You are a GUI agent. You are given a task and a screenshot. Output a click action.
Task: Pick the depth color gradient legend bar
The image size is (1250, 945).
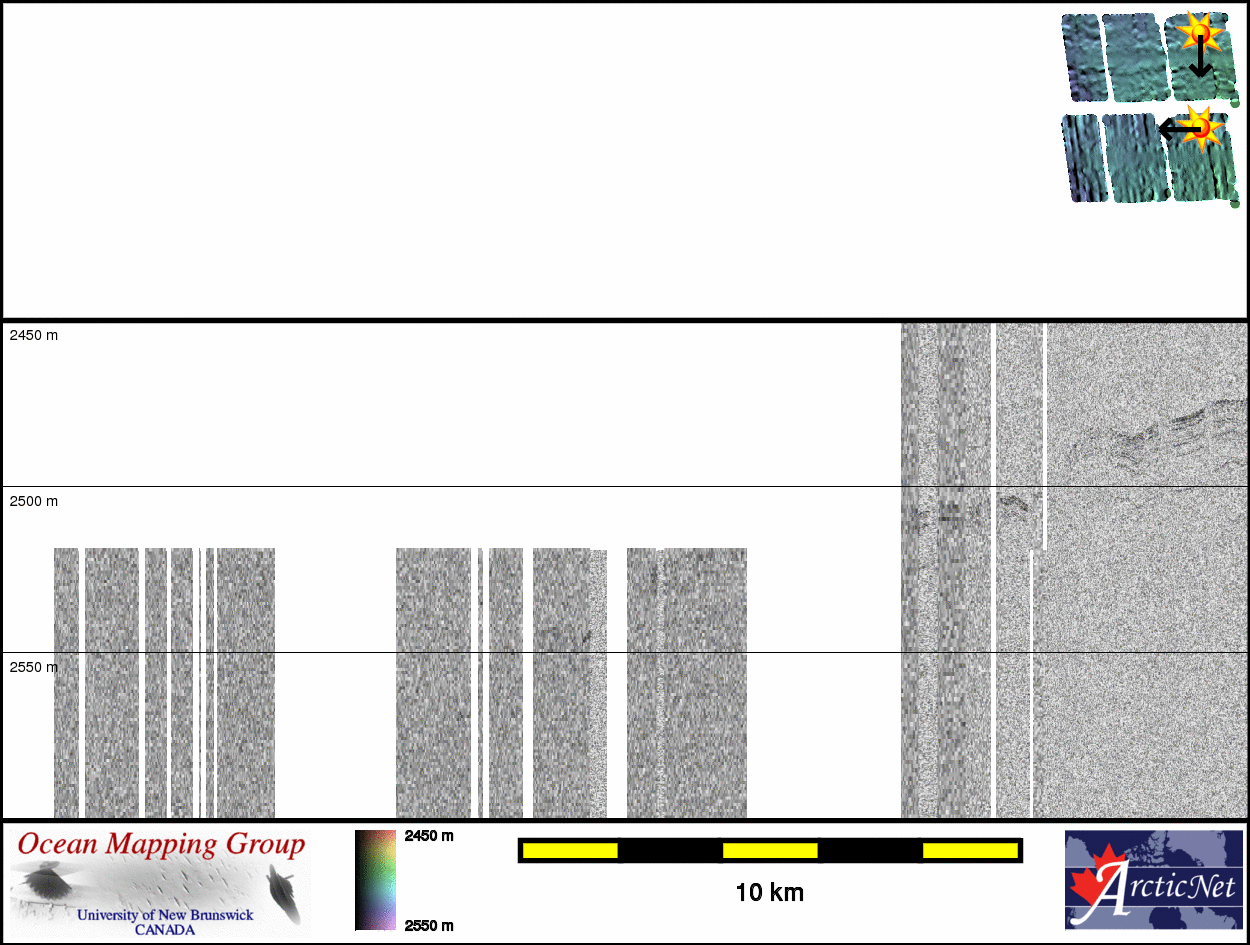375,880
